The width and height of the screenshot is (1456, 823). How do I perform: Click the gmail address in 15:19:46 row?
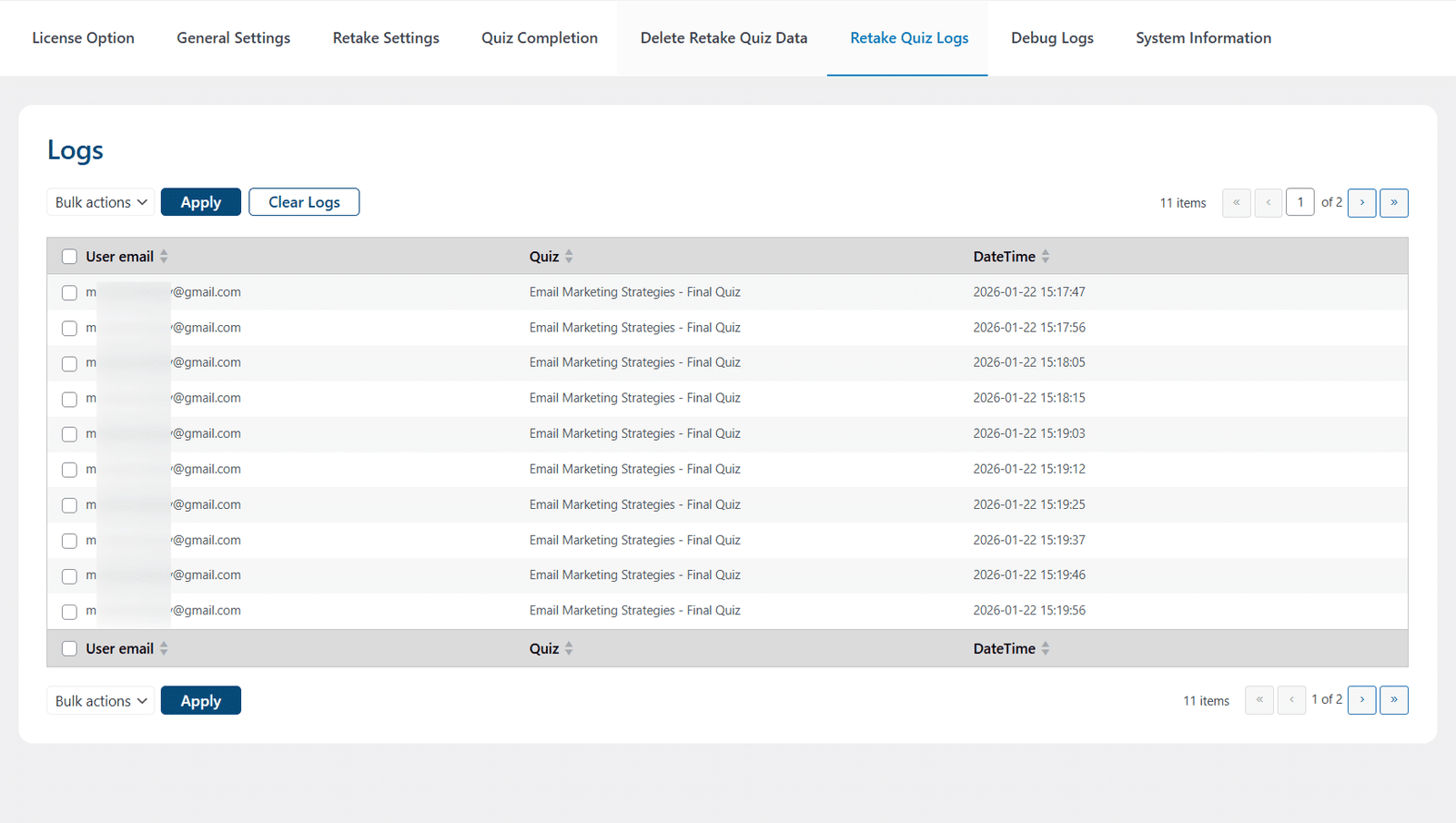[164, 575]
